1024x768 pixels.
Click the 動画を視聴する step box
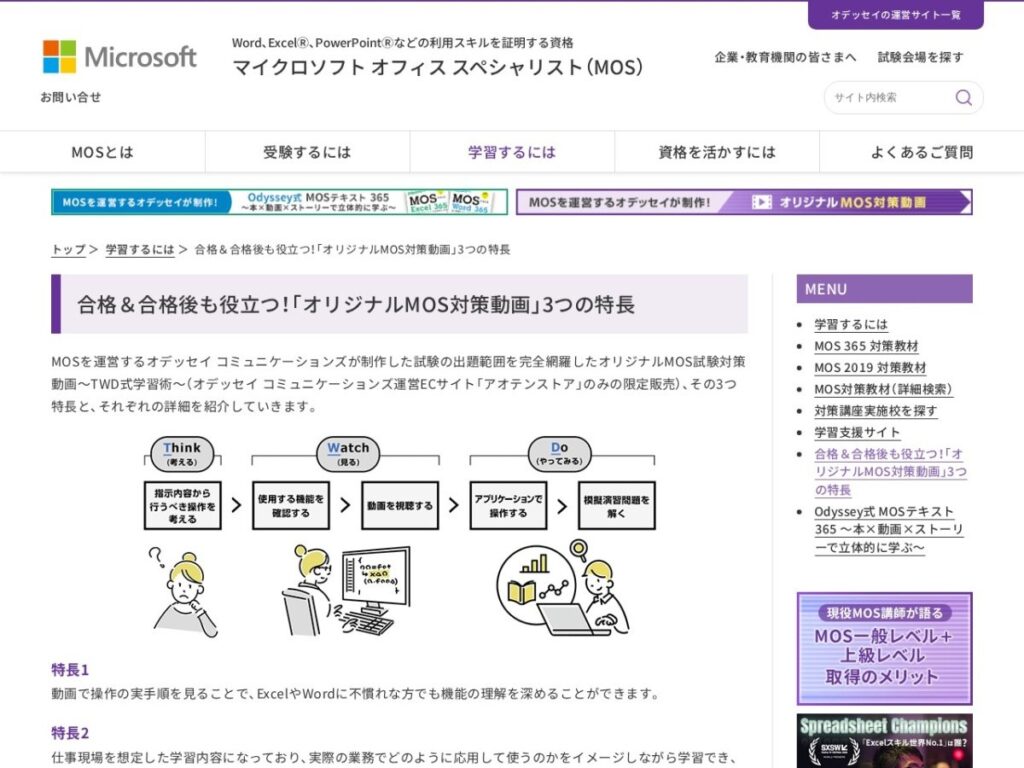(x=400, y=505)
